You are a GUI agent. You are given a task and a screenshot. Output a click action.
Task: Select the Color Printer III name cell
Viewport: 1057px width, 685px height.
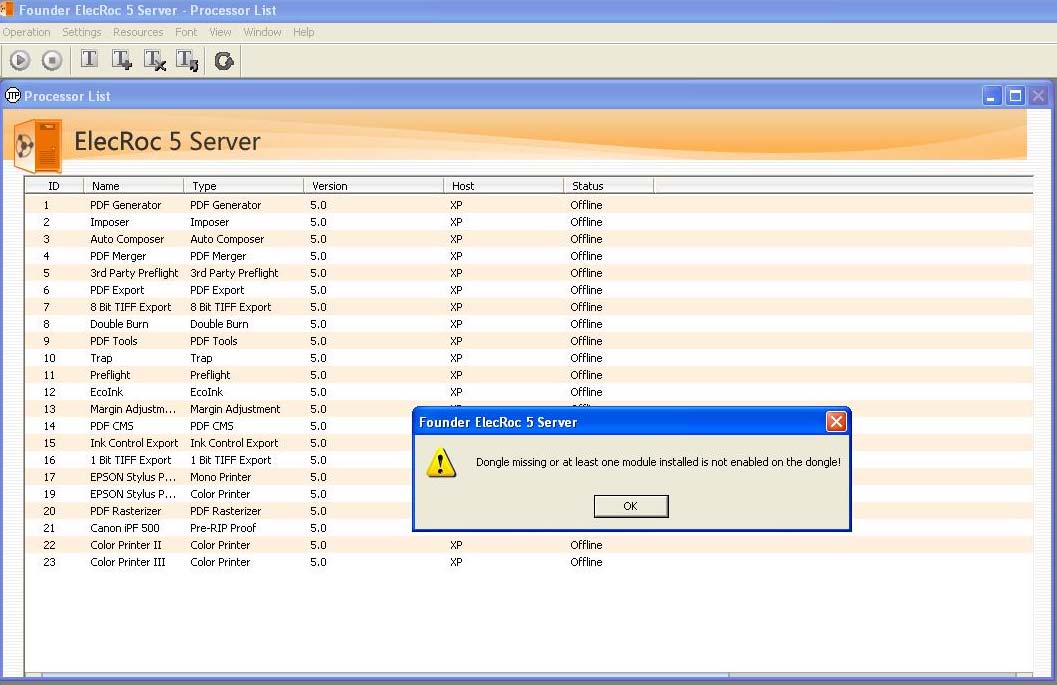pyautogui.click(x=127, y=562)
